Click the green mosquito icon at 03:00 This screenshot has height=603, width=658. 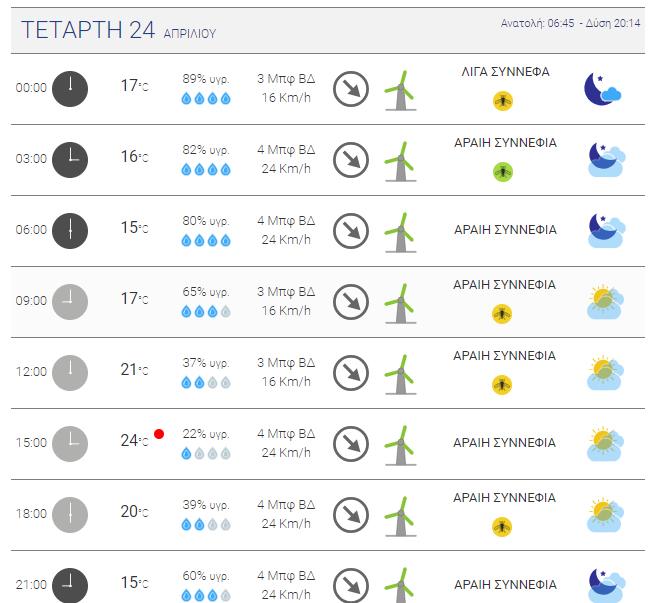503,172
